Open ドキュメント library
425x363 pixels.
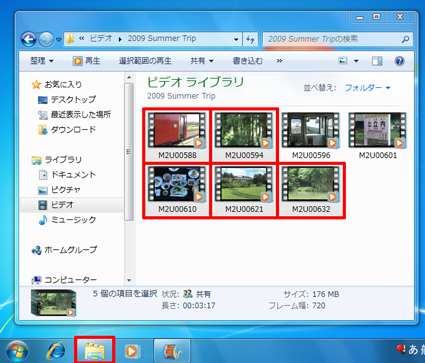click(67, 175)
